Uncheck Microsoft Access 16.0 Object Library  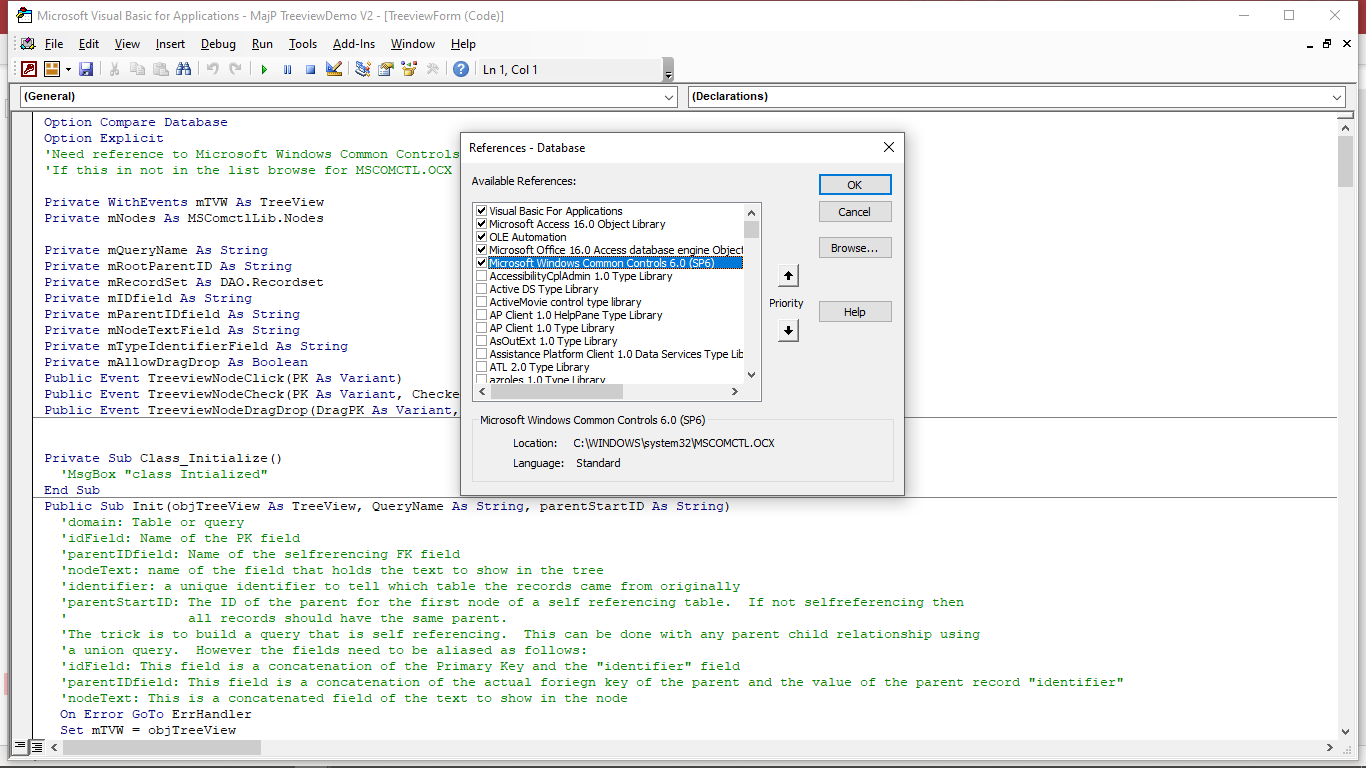coord(482,224)
